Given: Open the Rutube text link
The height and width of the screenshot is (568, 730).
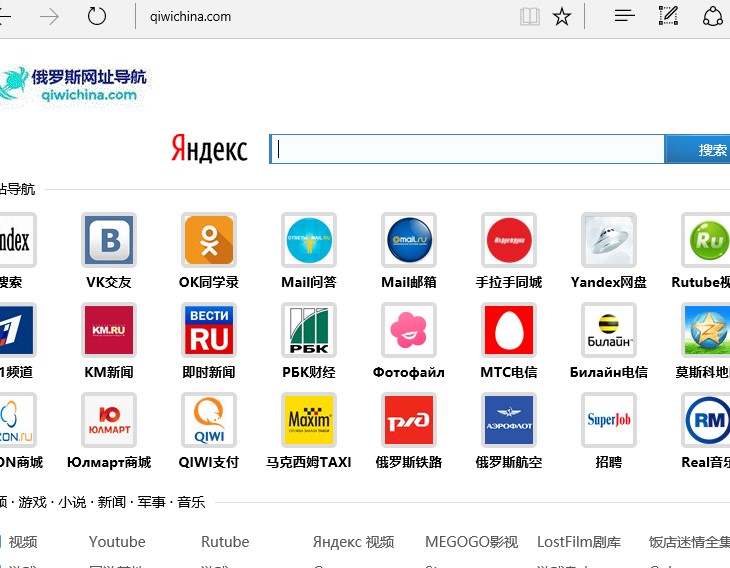Looking at the screenshot, I should (x=225, y=542).
